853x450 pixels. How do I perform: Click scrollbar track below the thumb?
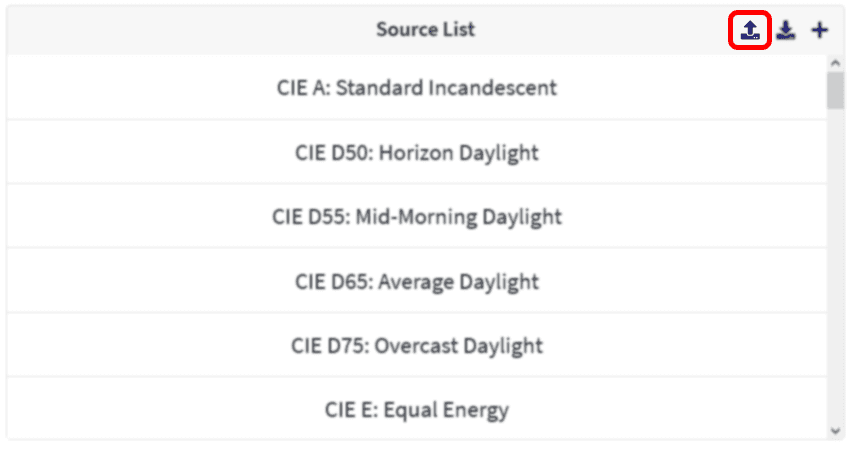pos(836,267)
